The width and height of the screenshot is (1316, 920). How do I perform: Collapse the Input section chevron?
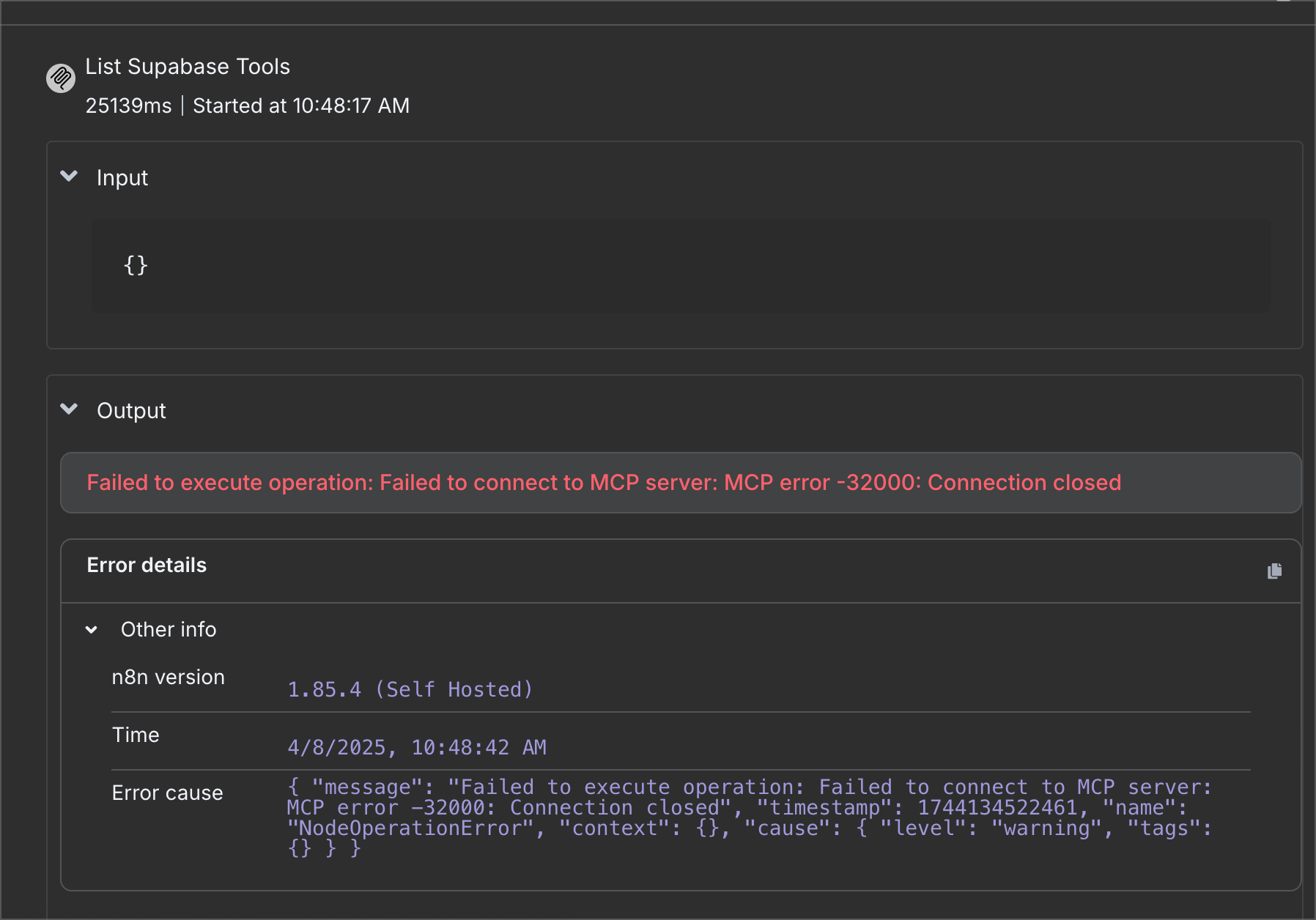pos(69,176)
